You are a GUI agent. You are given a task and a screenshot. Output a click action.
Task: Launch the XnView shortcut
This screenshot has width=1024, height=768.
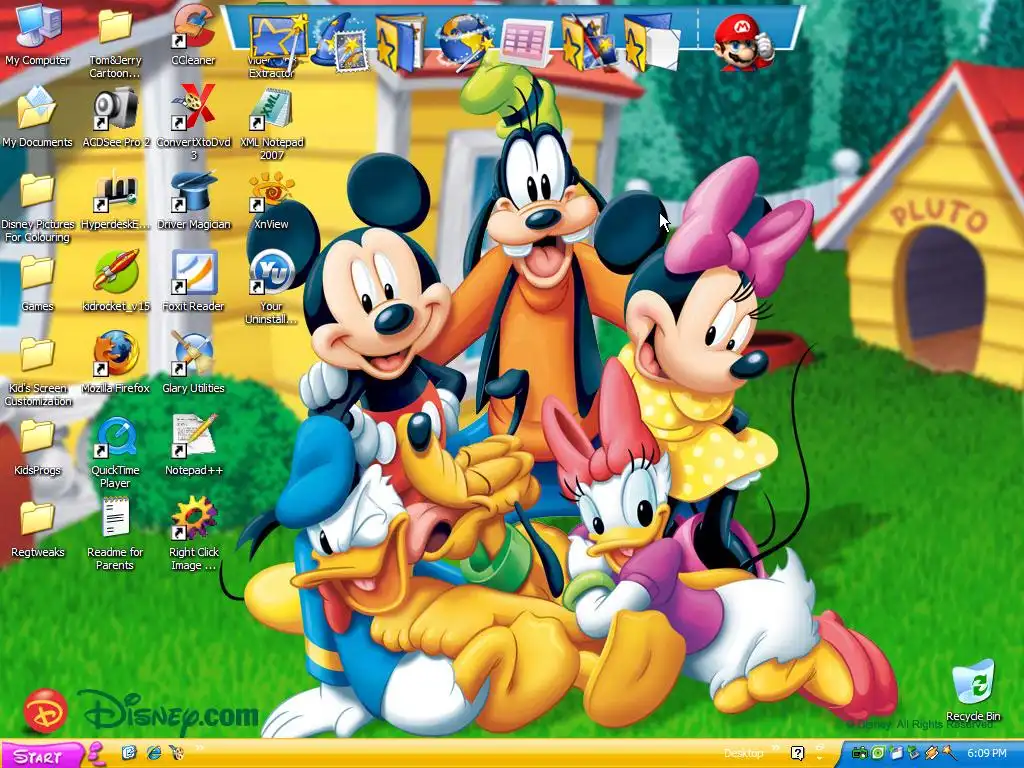271,200
